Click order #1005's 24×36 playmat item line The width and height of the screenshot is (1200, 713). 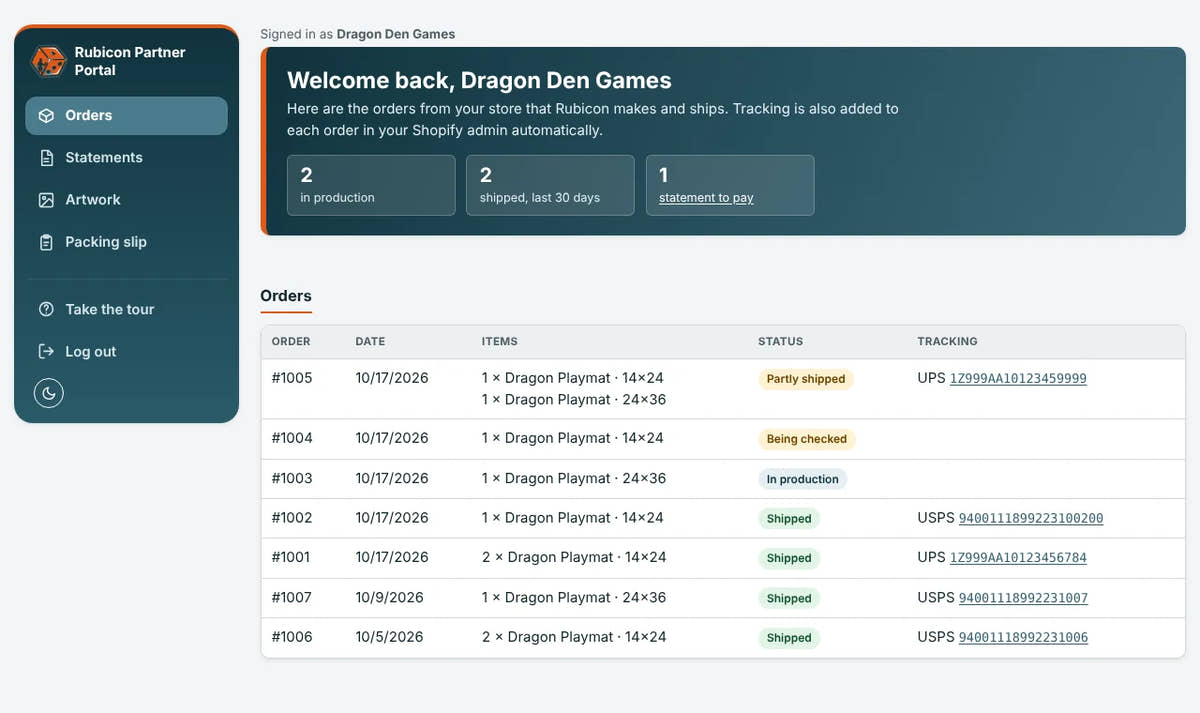574,399
